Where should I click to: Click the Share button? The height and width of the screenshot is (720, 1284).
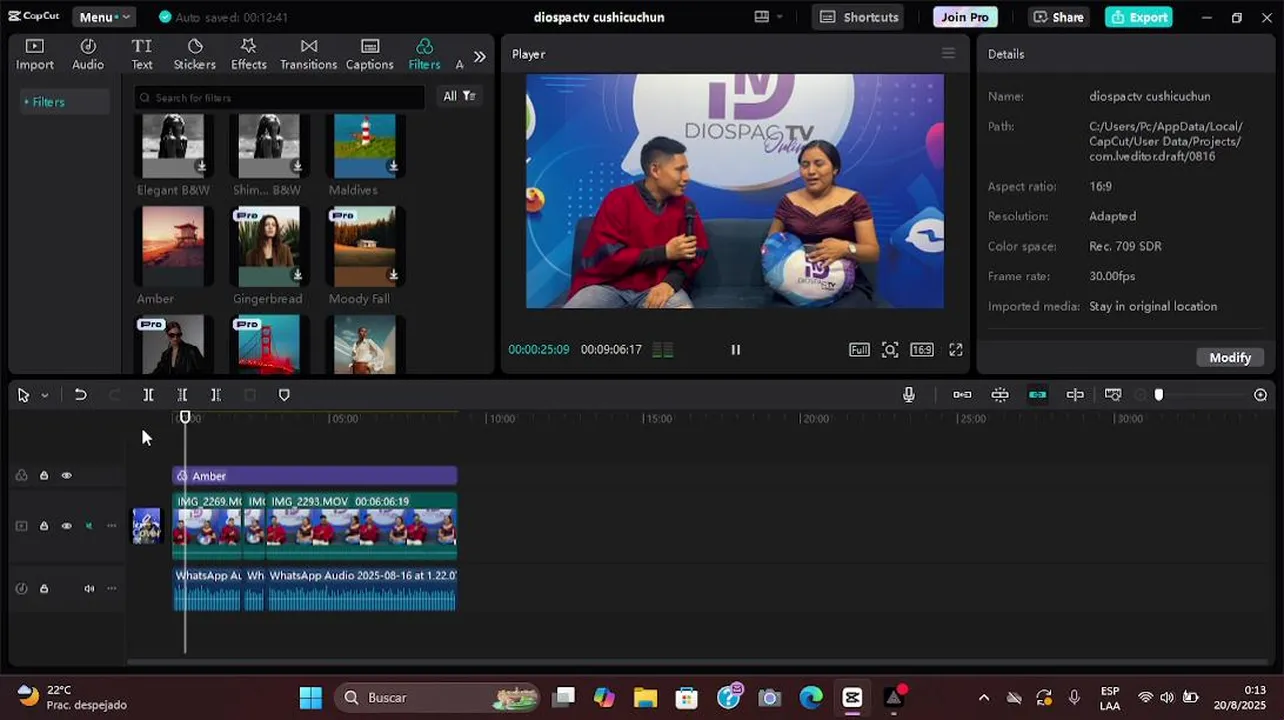(1059, 17)
